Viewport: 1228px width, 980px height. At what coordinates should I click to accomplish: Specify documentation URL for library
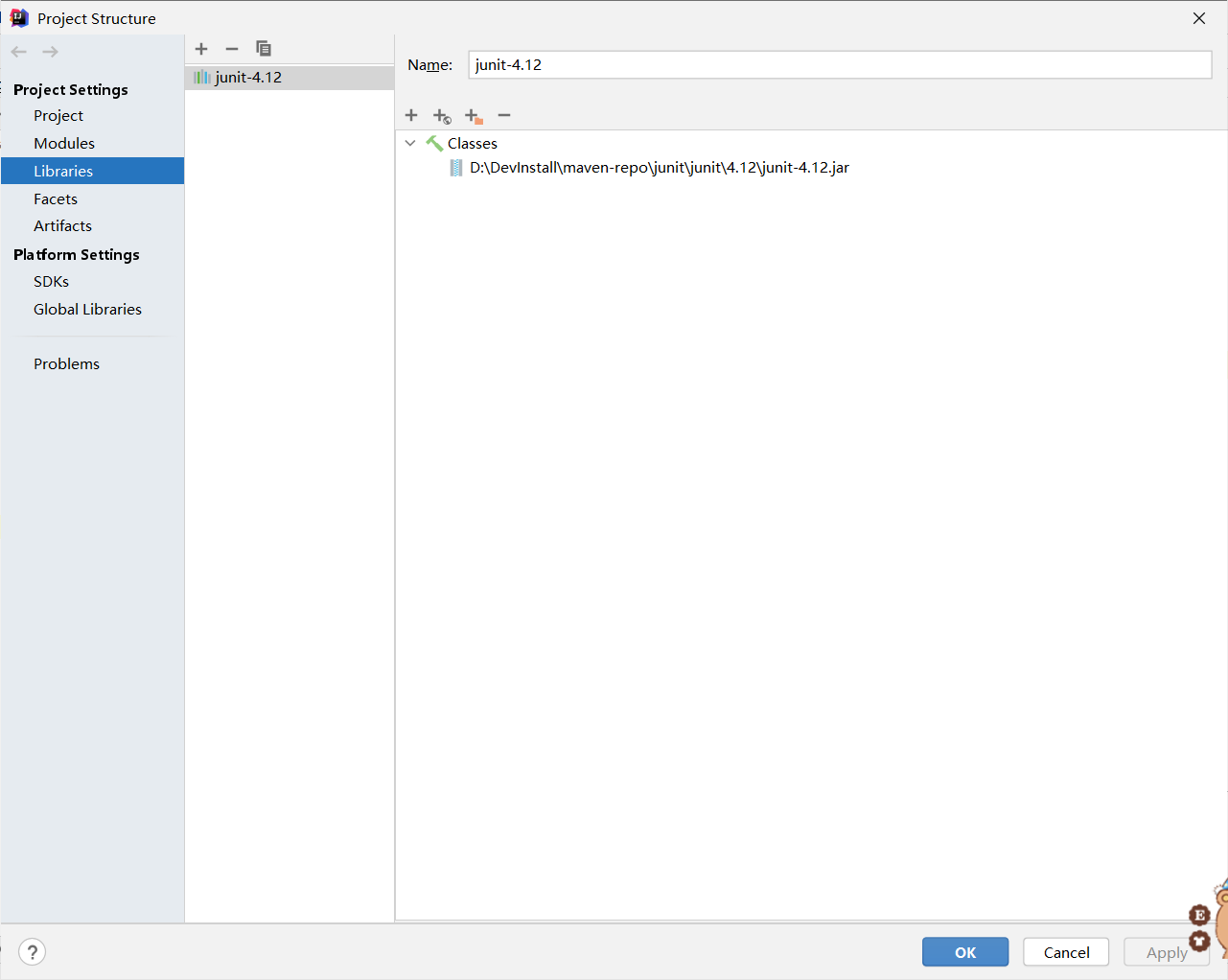pyautogui.click(x=442, y=116)
